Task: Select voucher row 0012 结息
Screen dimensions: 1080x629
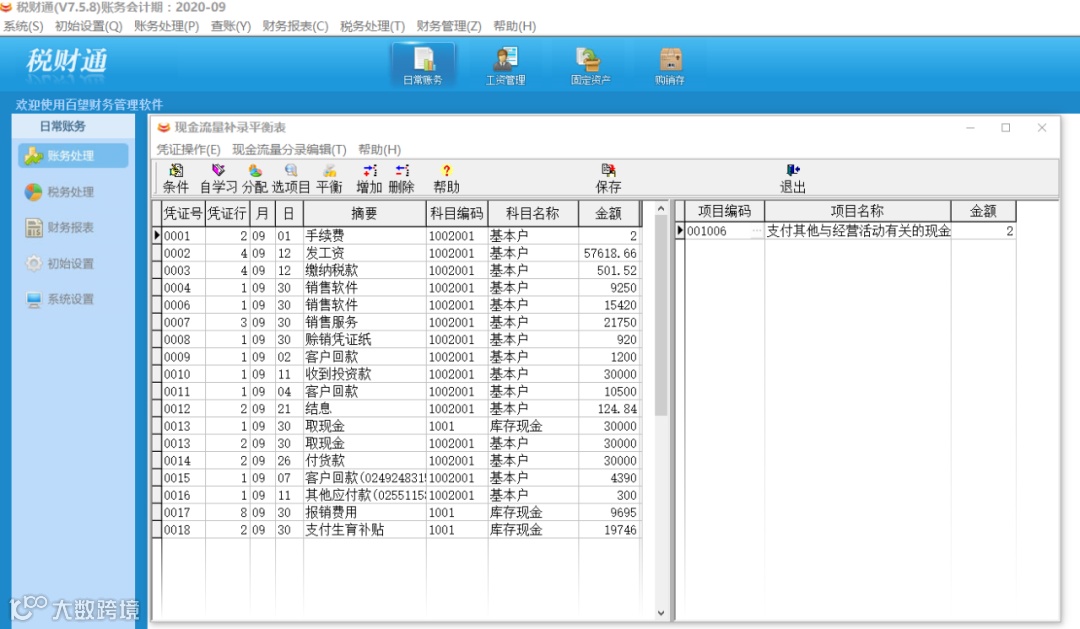Action: pos(399,409)
